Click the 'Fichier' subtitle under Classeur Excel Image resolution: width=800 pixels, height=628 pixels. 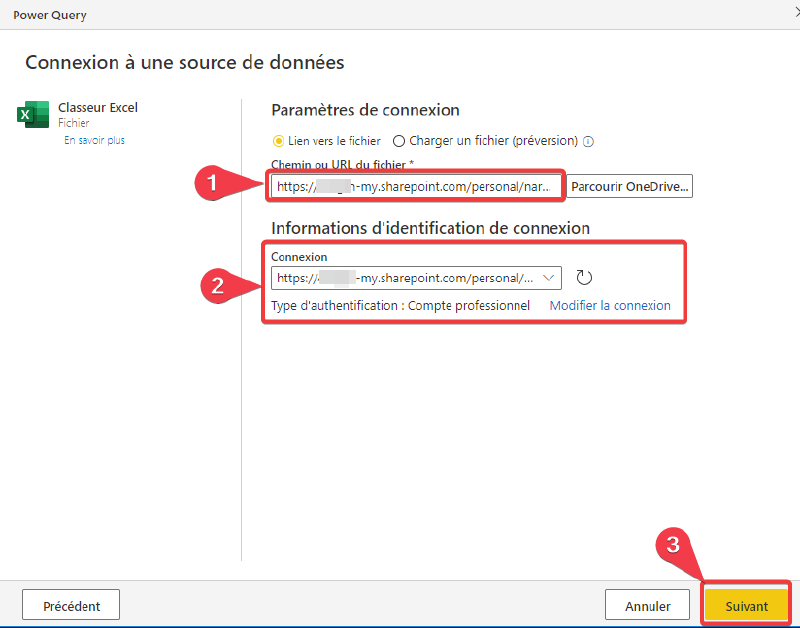pos(73,123)
